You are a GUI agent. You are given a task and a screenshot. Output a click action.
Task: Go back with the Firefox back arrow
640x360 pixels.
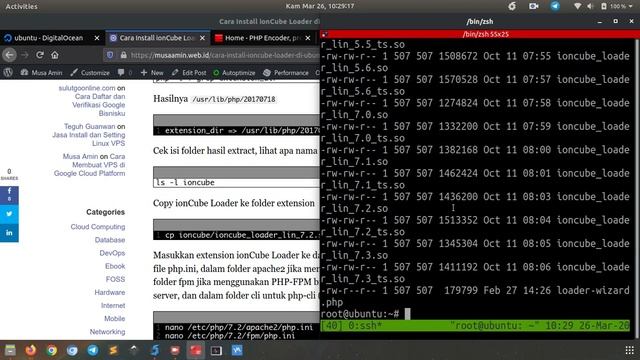[10, 55]
